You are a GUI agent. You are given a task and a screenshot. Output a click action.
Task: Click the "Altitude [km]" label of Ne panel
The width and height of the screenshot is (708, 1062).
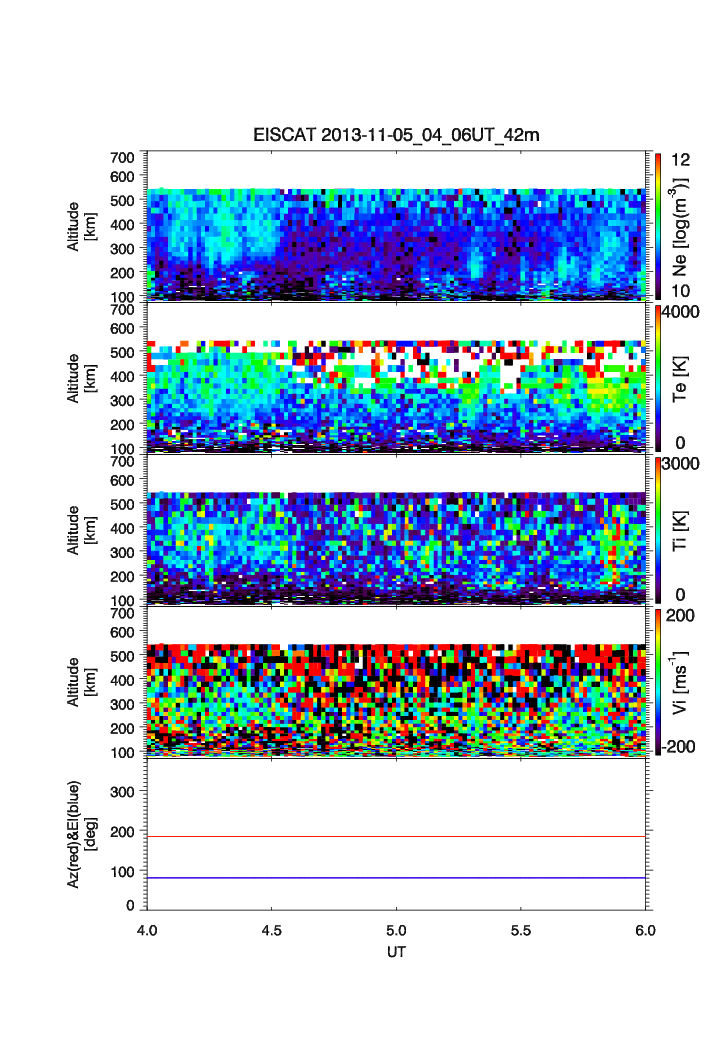pos(81,227)
